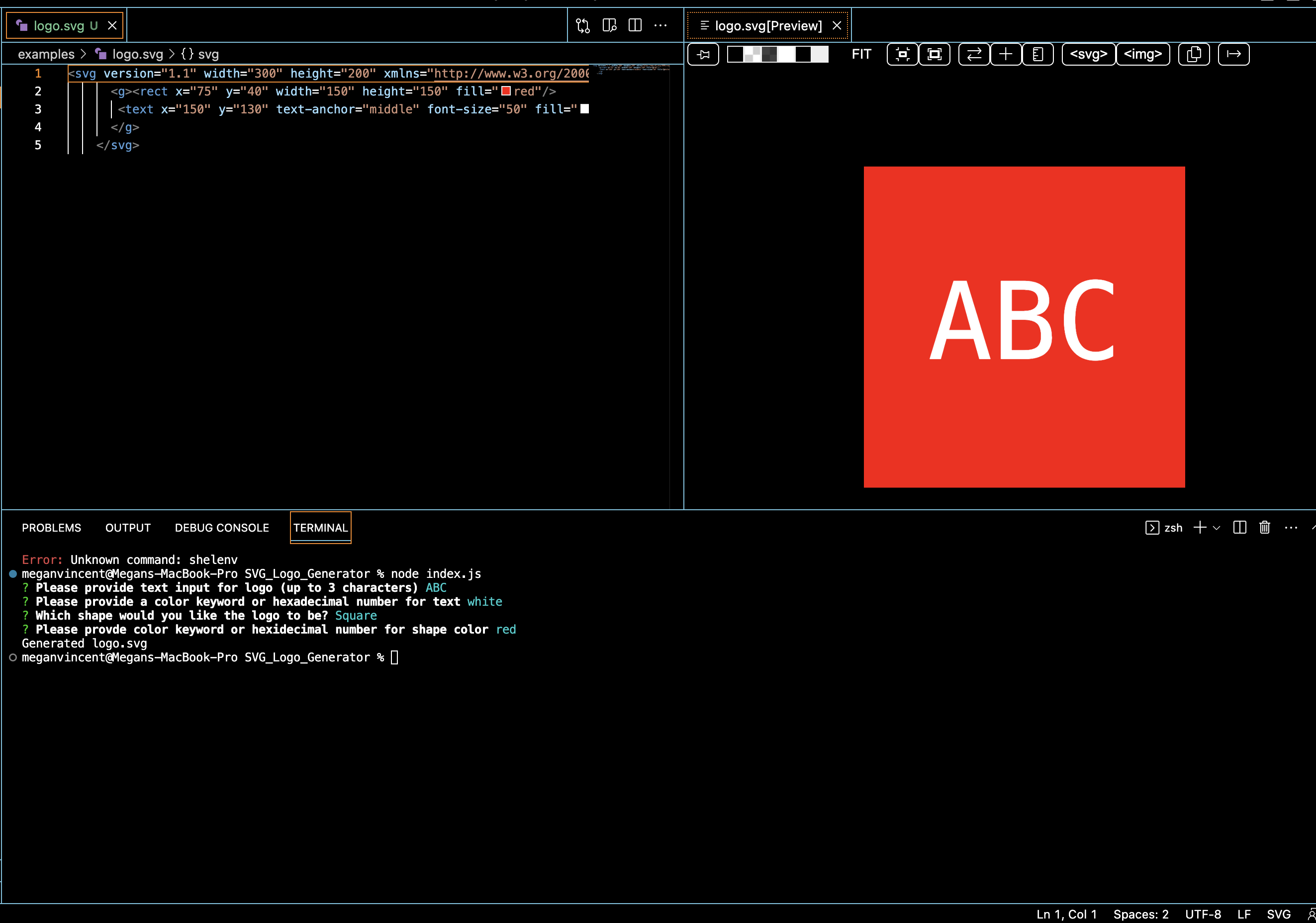
Task: Click the FIT zoom button
Action: [861, 55]
